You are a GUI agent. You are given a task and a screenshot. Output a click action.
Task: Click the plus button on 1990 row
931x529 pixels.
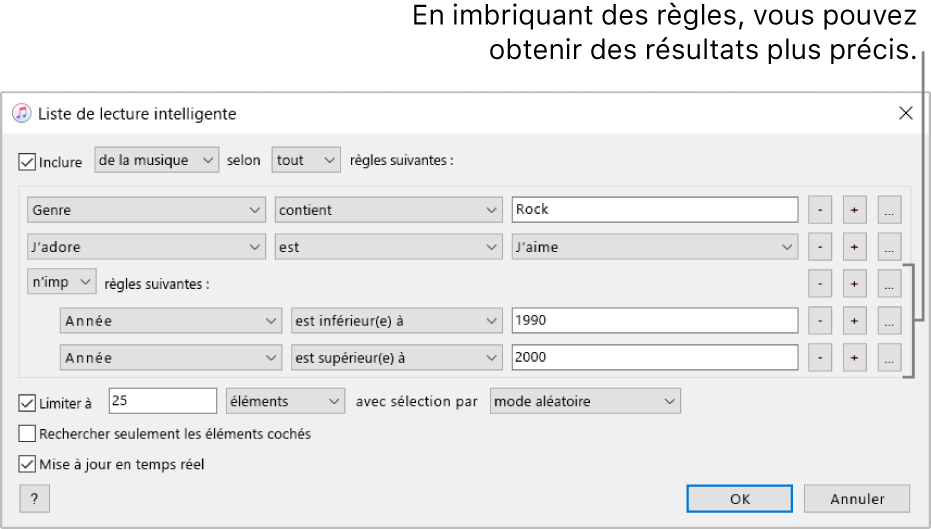tap(854, 321)
